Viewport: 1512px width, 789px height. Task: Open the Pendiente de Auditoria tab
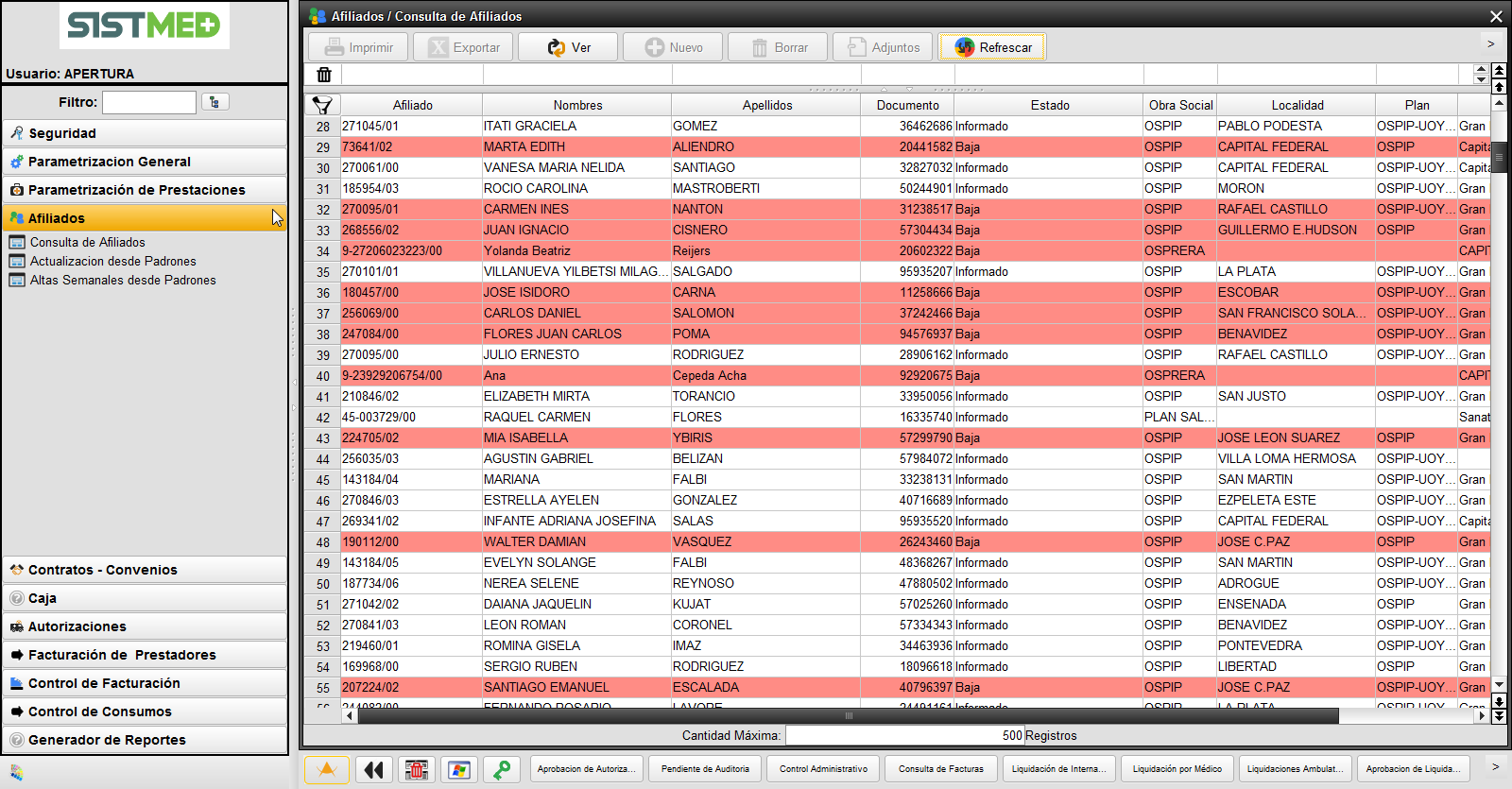click(x=705, y=769)
